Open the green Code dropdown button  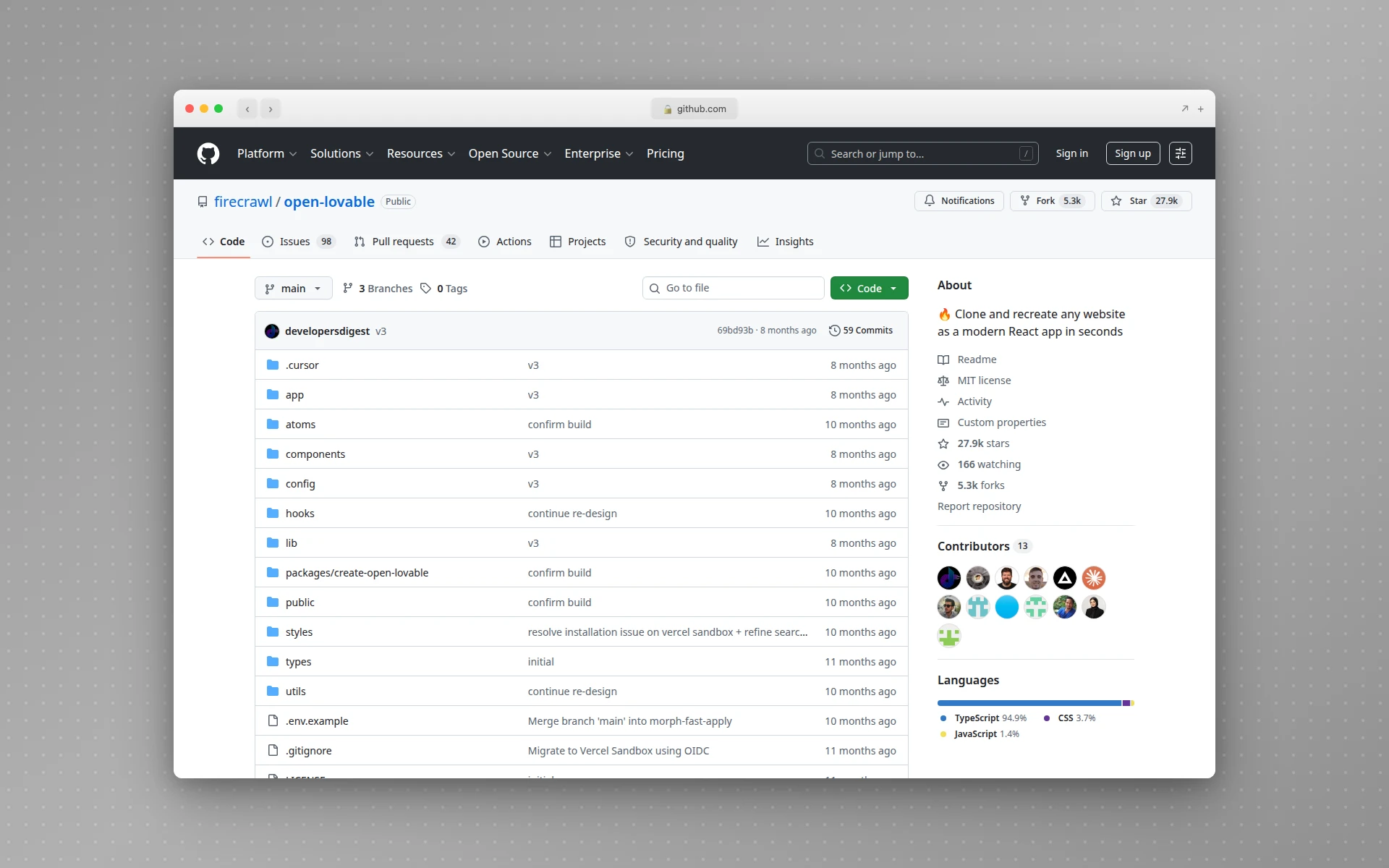869,288
